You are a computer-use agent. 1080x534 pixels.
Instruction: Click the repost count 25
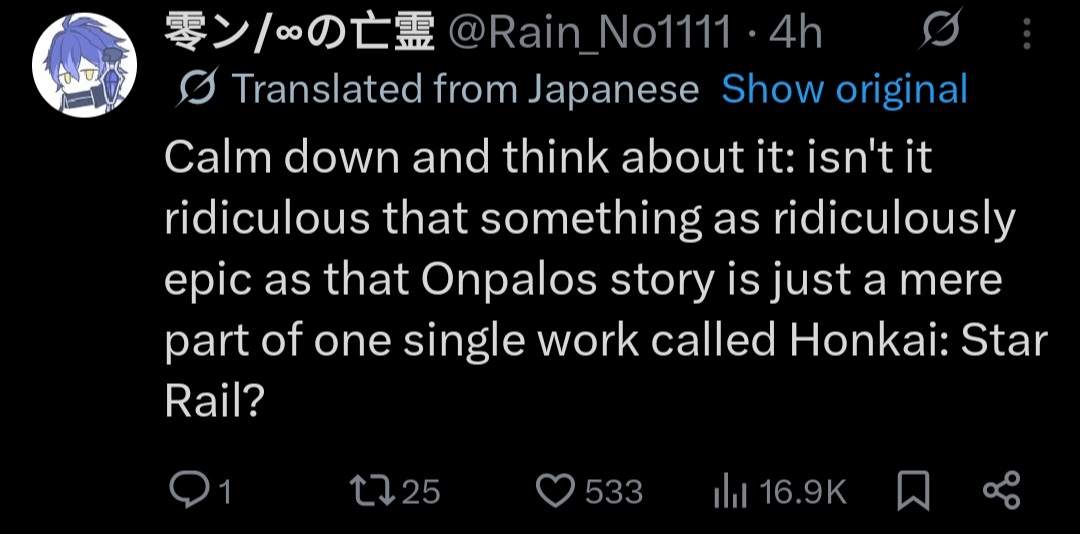pos(422,492)
